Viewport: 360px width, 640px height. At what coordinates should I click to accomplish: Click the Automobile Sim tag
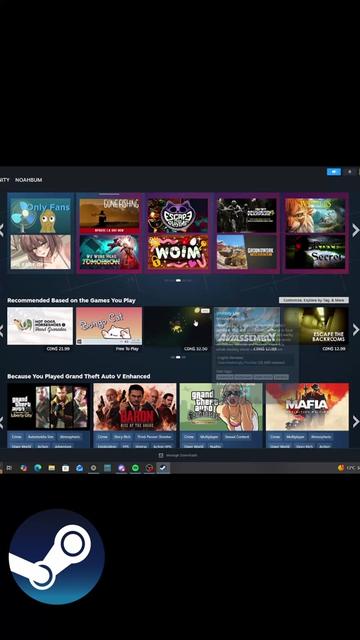(40, 437)
